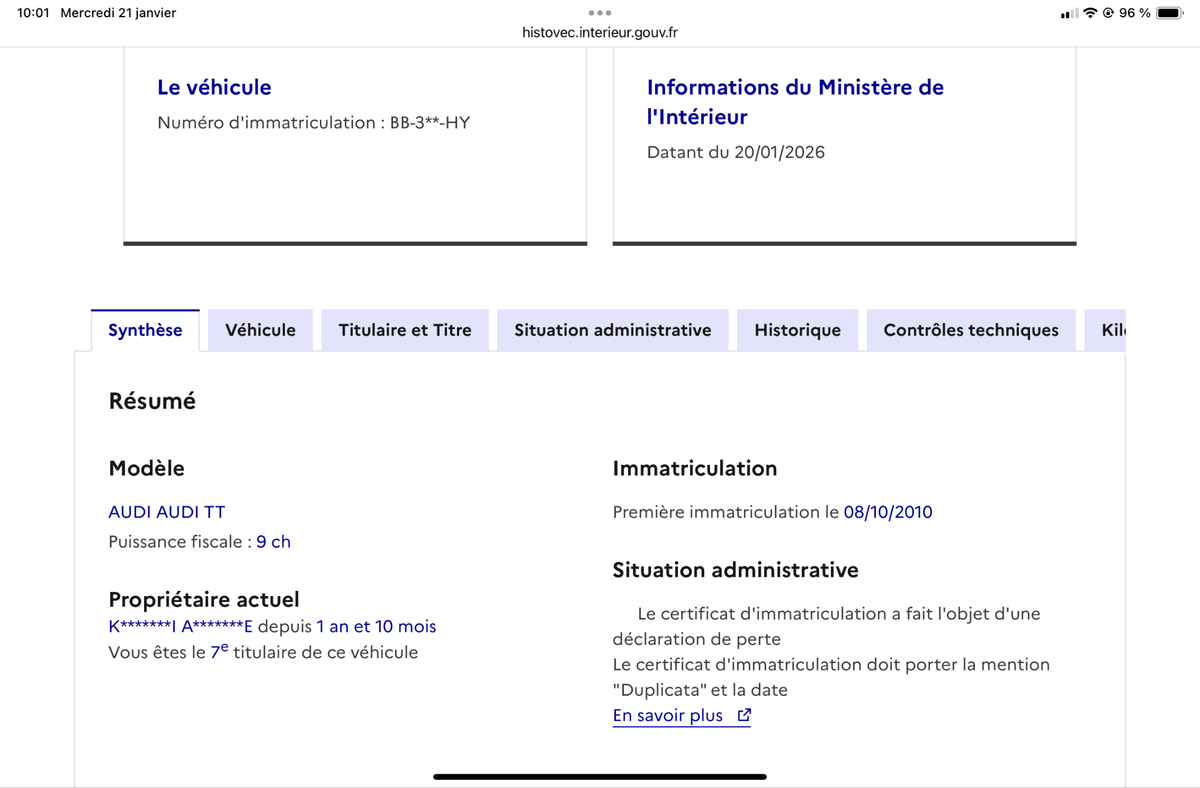Click the 7e titulaire line
The width and height of the screenshot is (1200, 788).
click(263, 652)
